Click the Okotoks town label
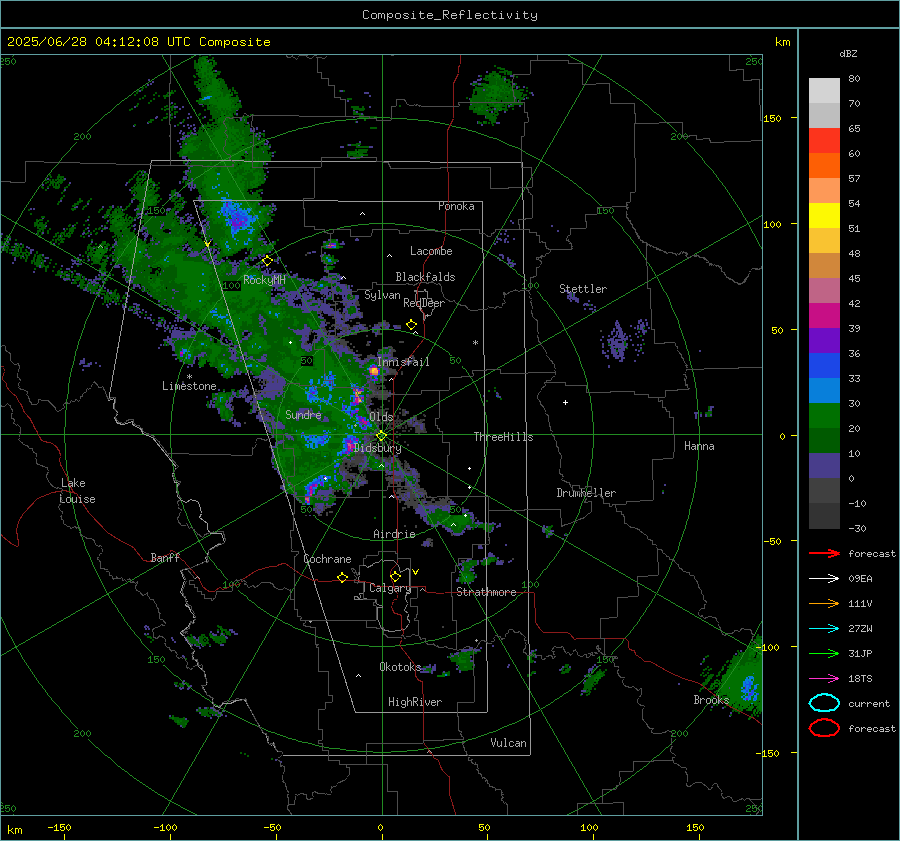The image size is (900, 841). pos(400,666)
